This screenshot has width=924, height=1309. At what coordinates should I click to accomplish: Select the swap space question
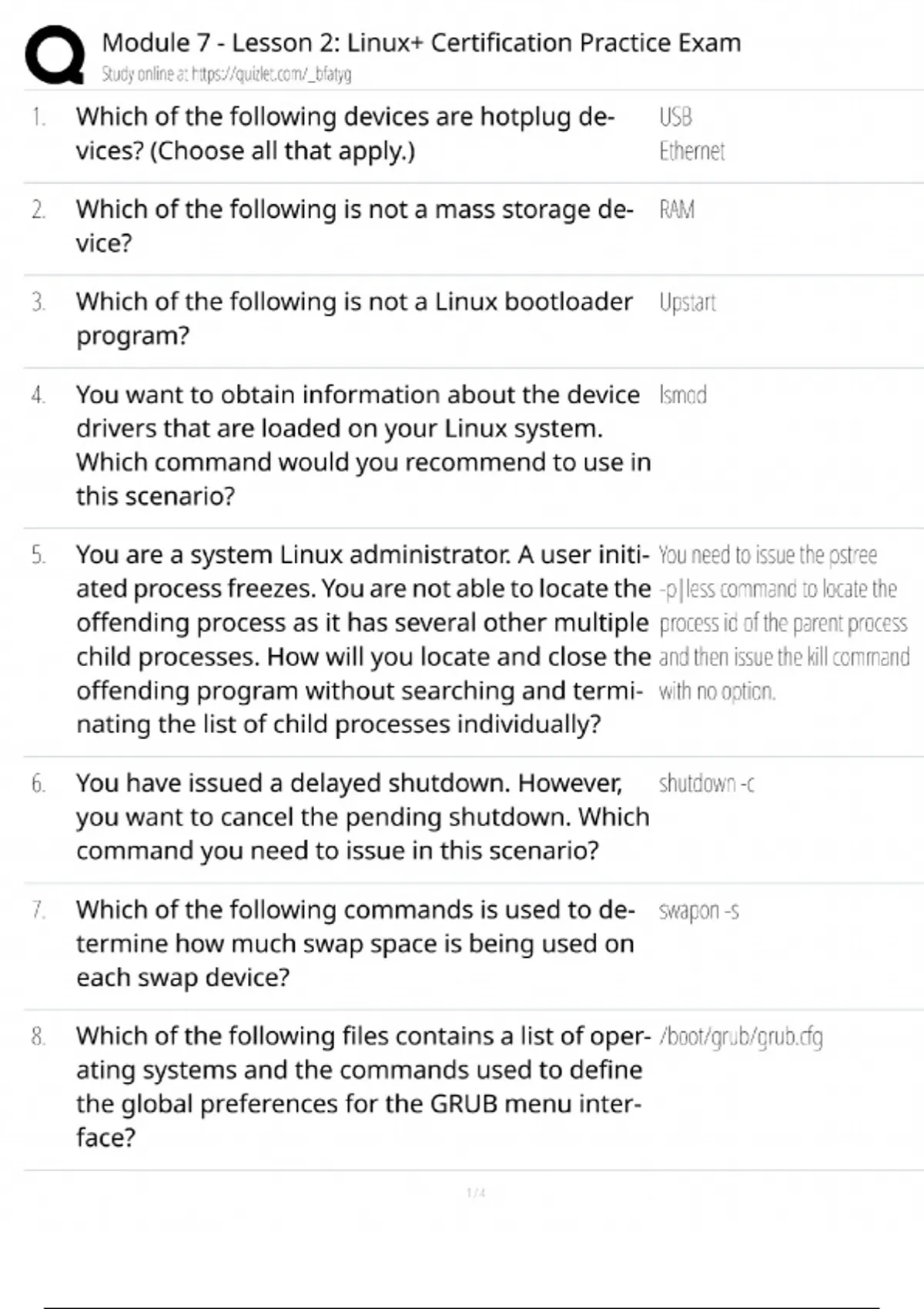click(x=355, y=943)
